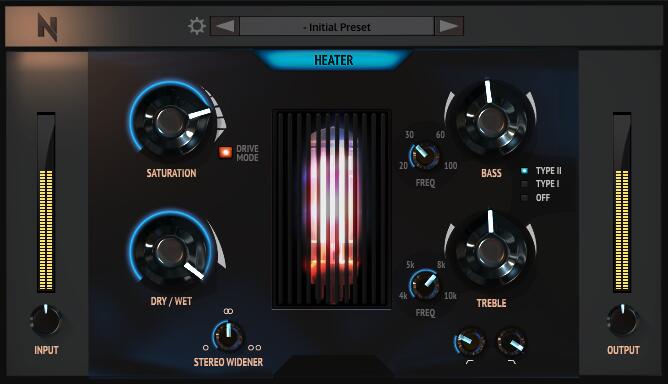The height and width of the screenshot is (384, 668).
Task: Click the bass FREQ small knob
Action: [424, 156]
